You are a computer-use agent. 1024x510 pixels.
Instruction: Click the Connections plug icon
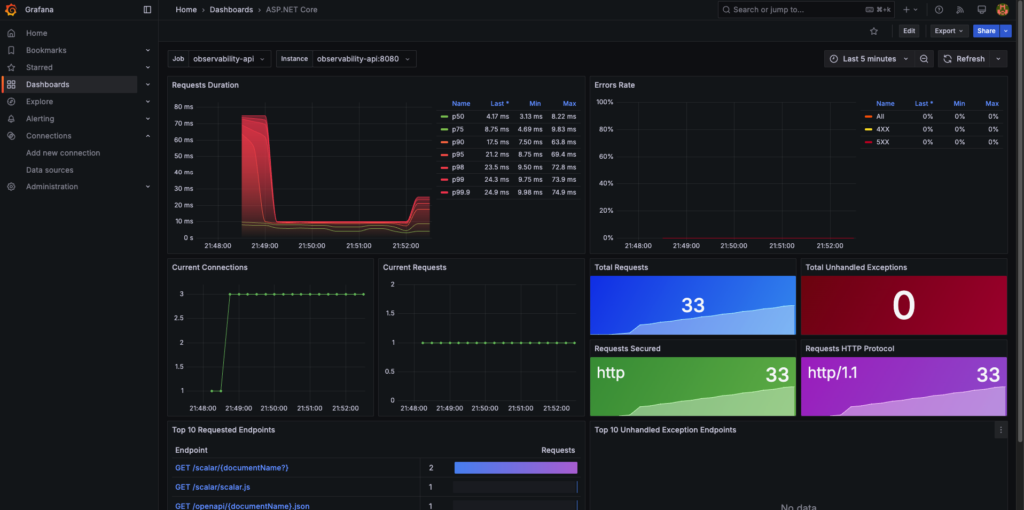point(11,136)
